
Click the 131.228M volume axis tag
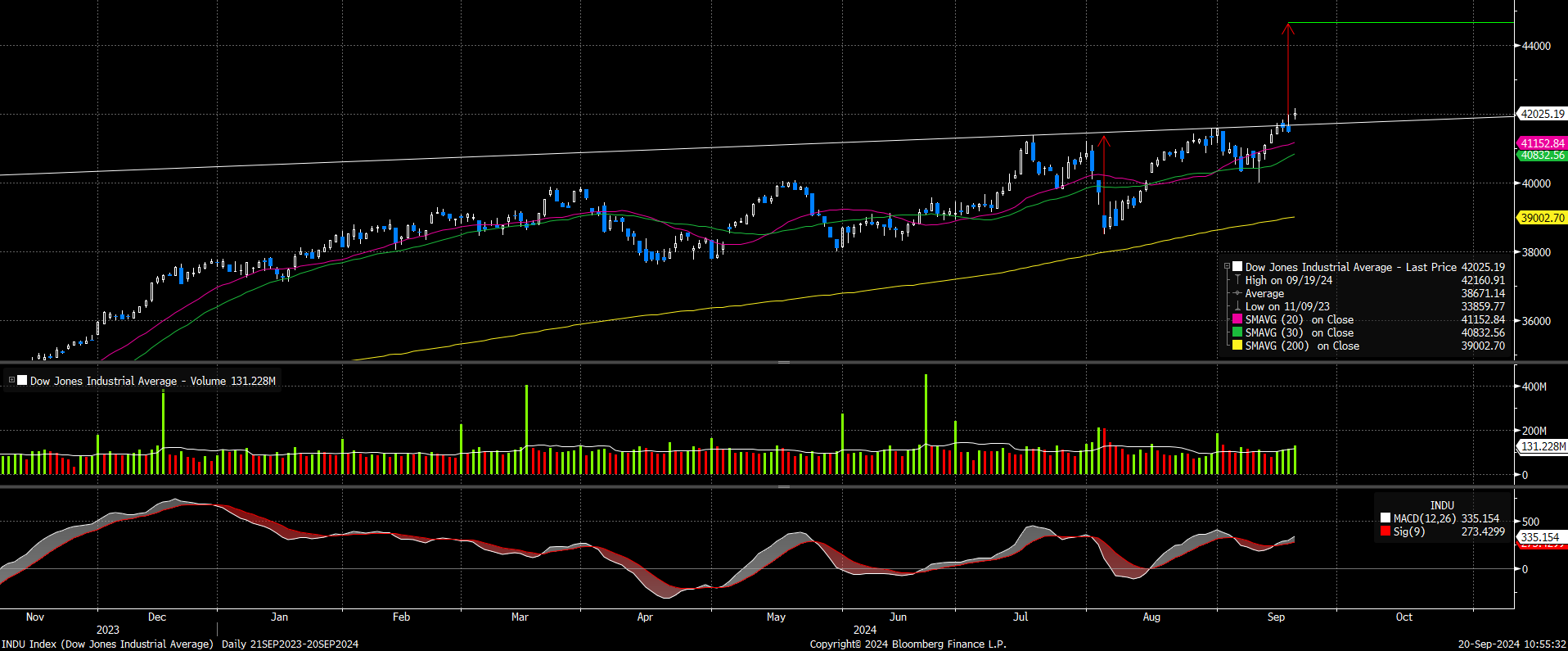coord(1543,446)
